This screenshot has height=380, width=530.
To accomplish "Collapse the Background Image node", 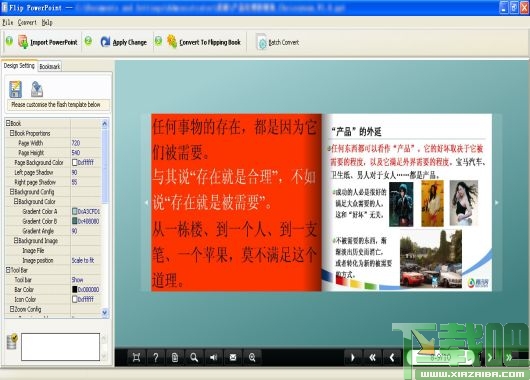I will click(x=16, y=240).
